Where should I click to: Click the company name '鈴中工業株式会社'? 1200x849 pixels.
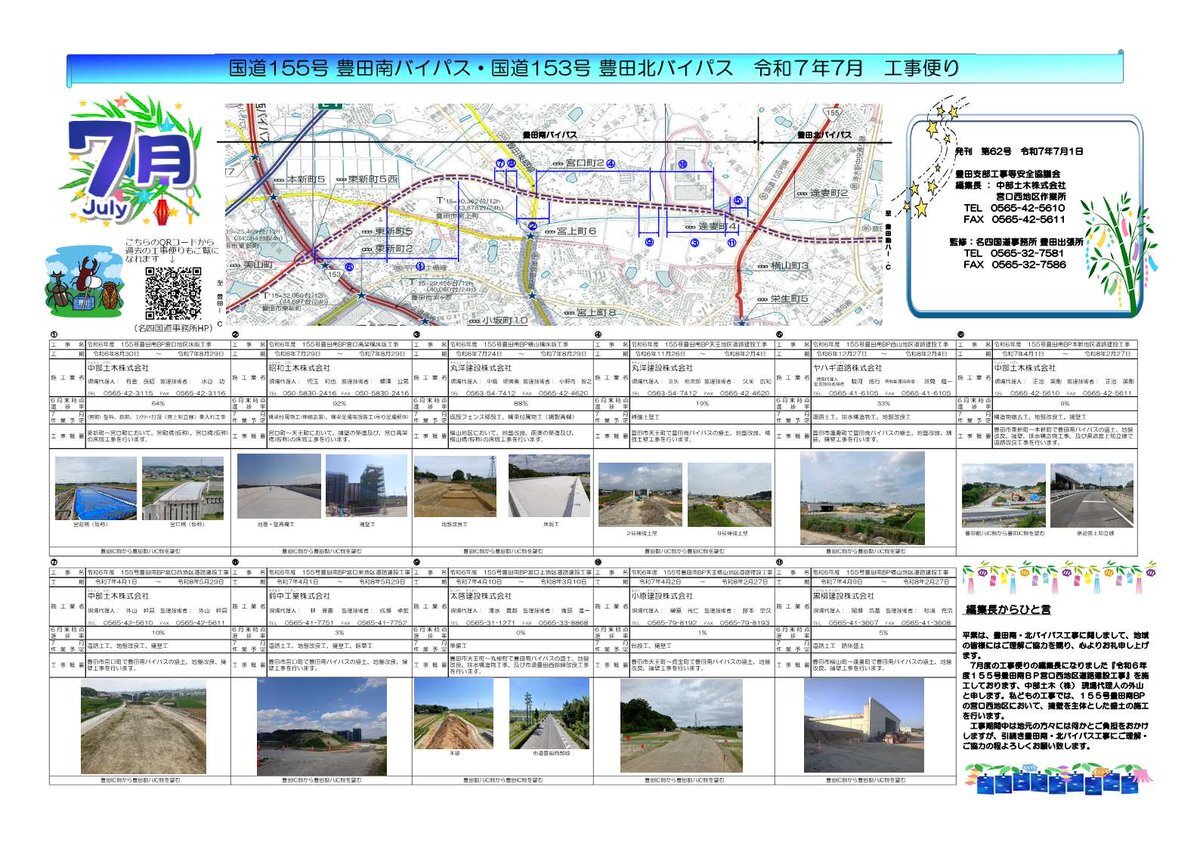(x=300, y=595)
